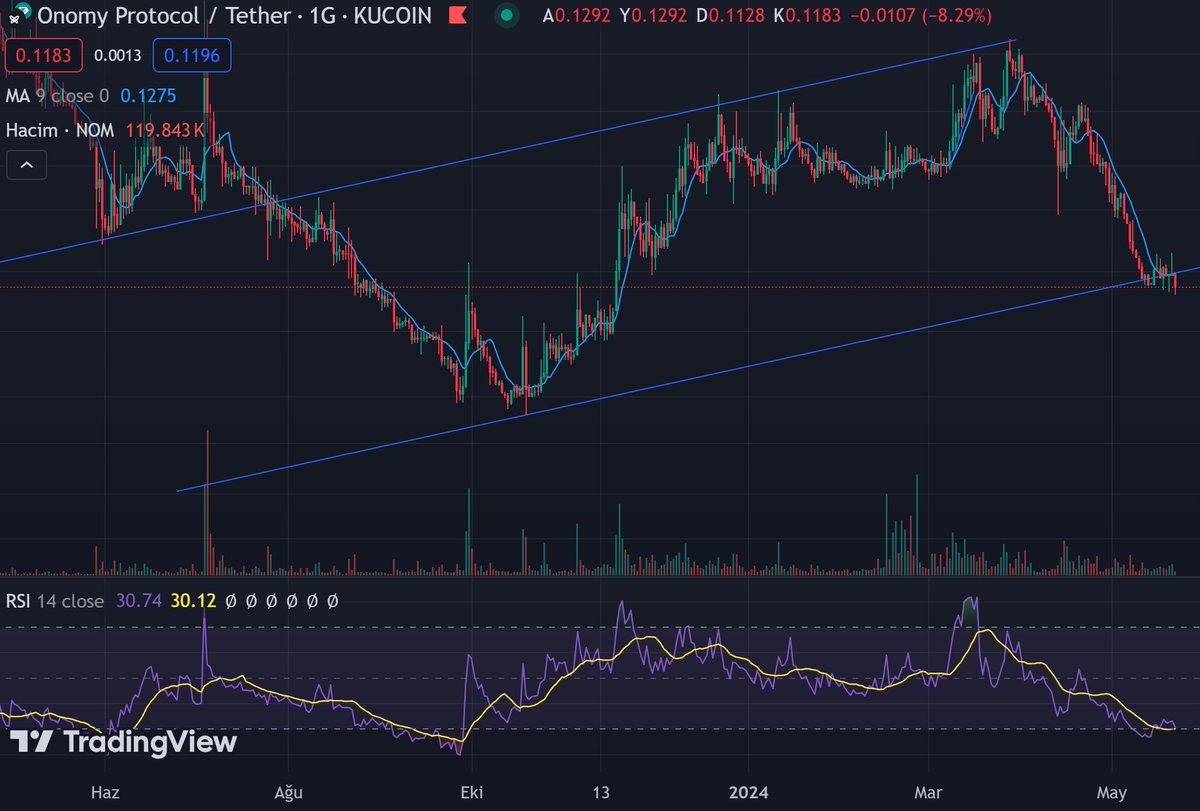Open the TradingView logo link

pyautogui.click(x=124, y=742)
